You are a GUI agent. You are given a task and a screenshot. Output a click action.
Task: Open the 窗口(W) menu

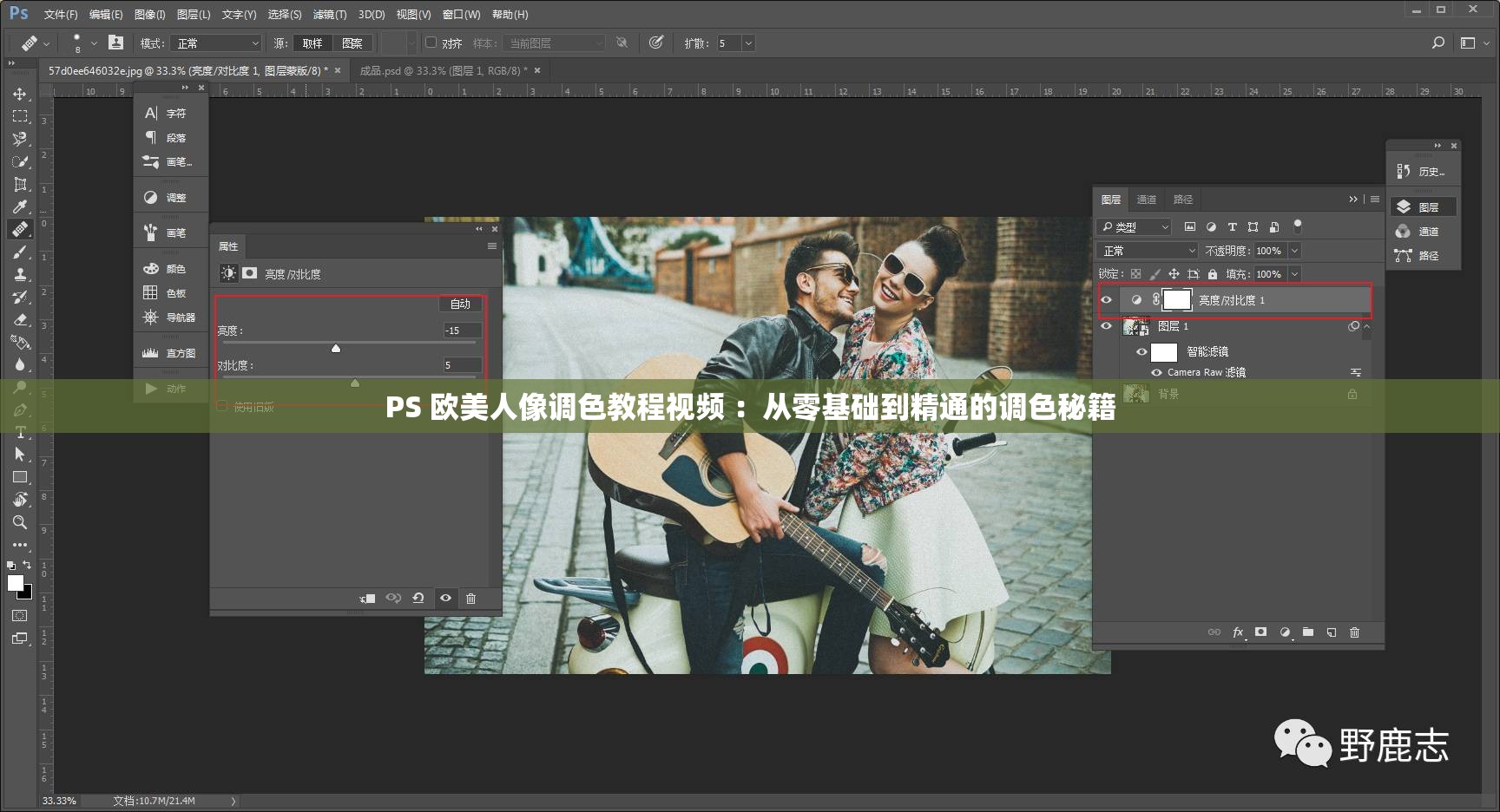[x=461, y=15]
